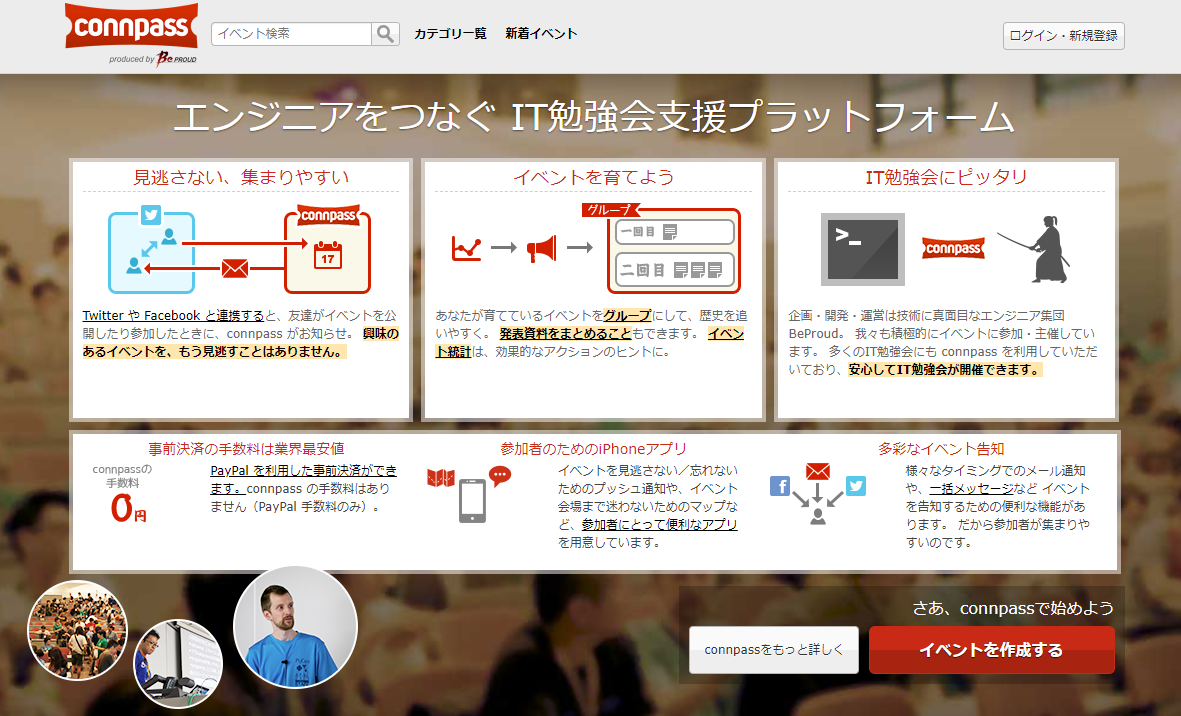Open the カテゴリ一覧 menu item
Image resolution: width=1181 pixels, height=716 pixels.
pyautogui.click(x=450, y=34)
